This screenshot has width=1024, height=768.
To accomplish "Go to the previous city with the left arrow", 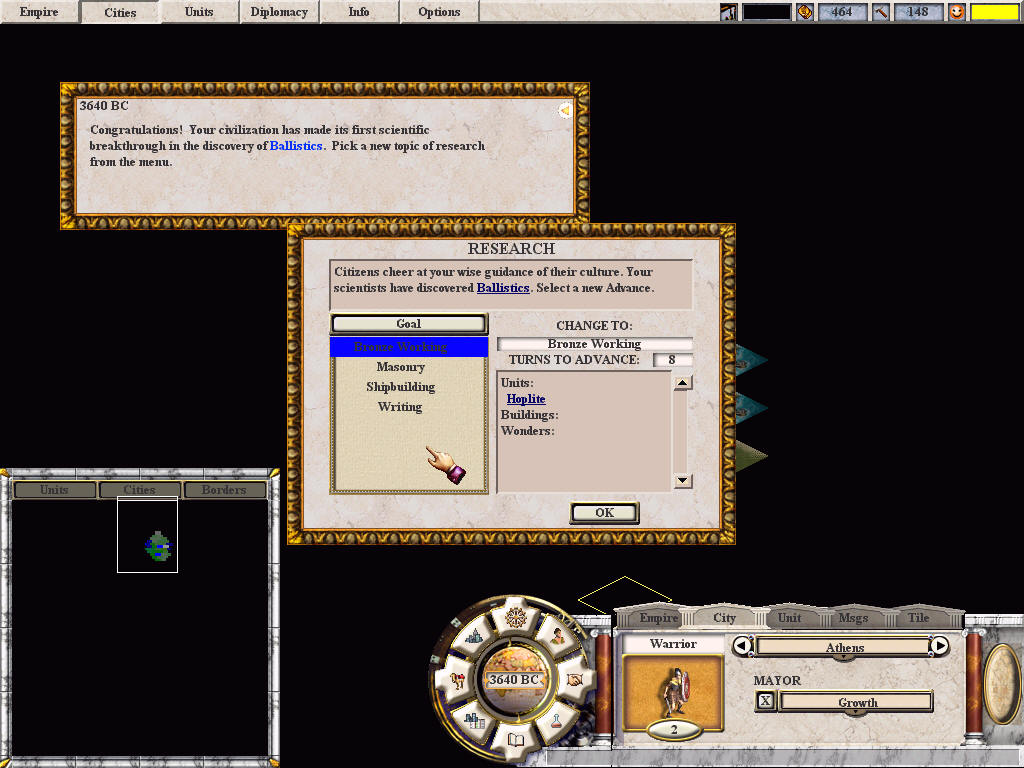I will click(x=742, y=646).
